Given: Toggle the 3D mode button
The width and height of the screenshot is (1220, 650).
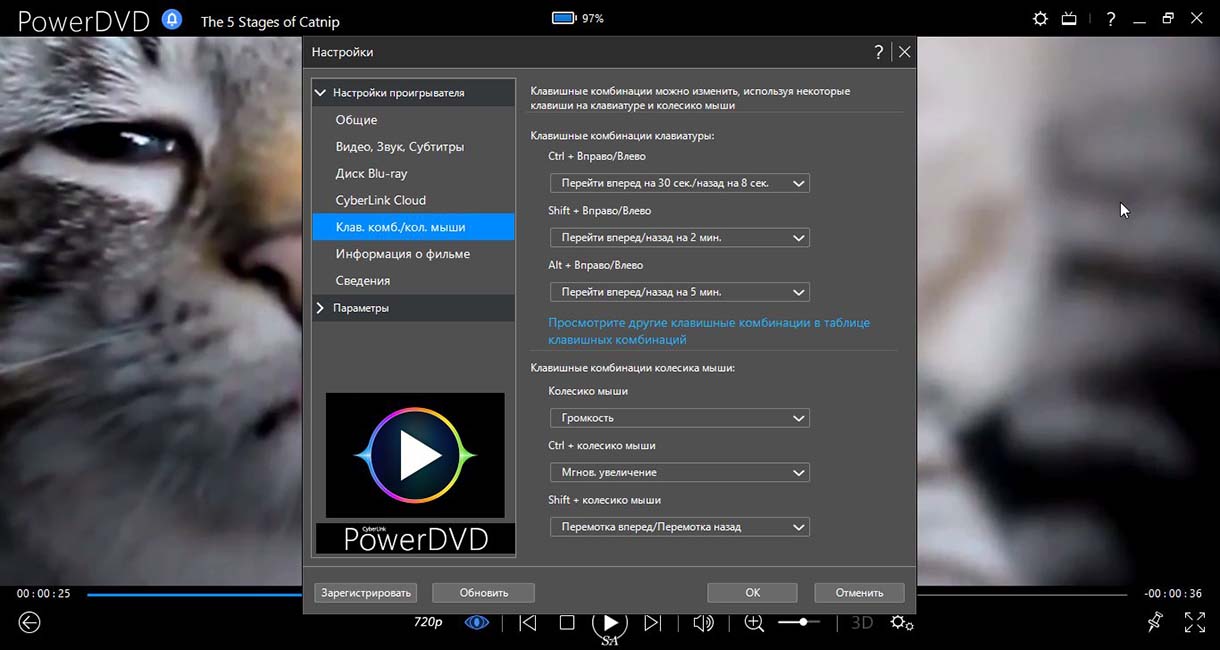Looking at the screenshot, I should pos(861,623).
